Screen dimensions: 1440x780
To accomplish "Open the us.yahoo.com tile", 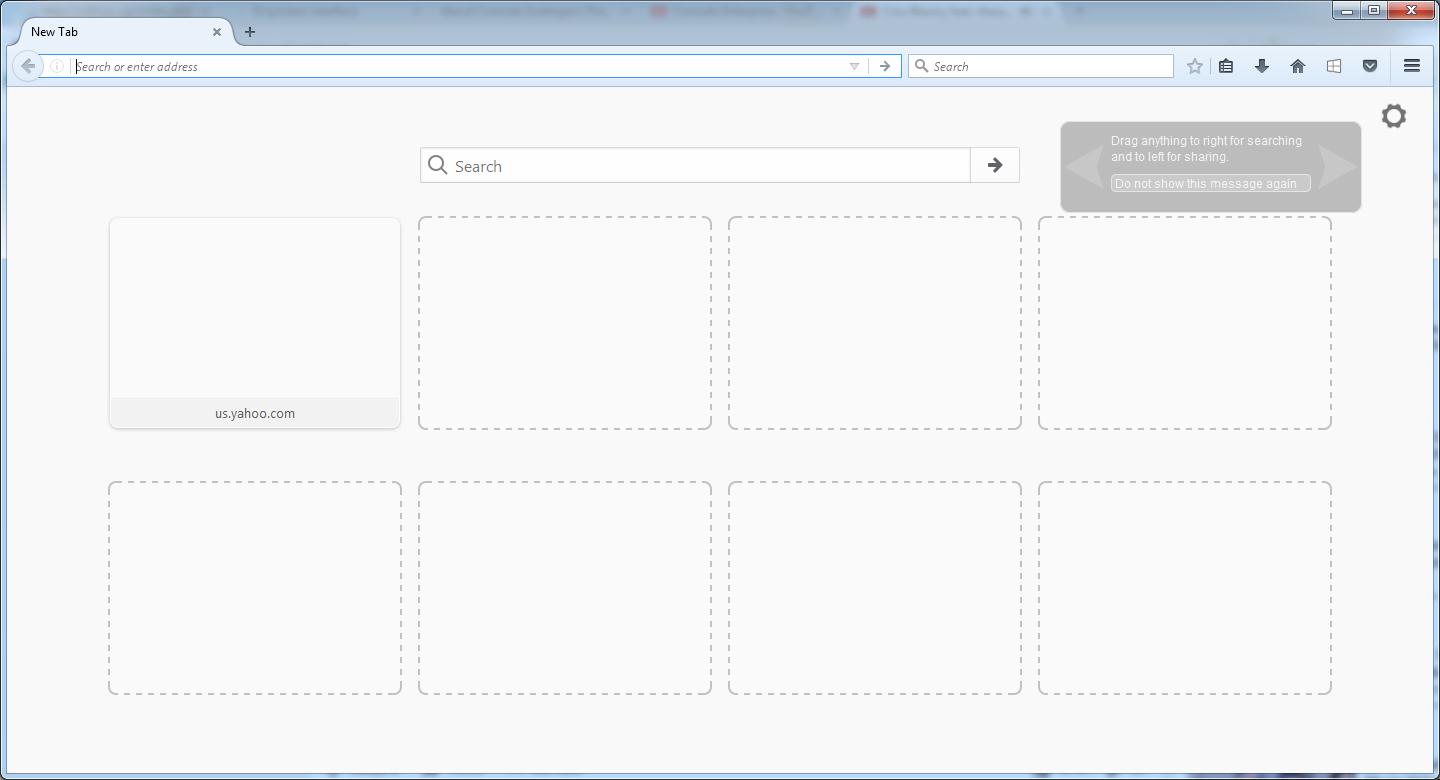I will click(254, 322).
